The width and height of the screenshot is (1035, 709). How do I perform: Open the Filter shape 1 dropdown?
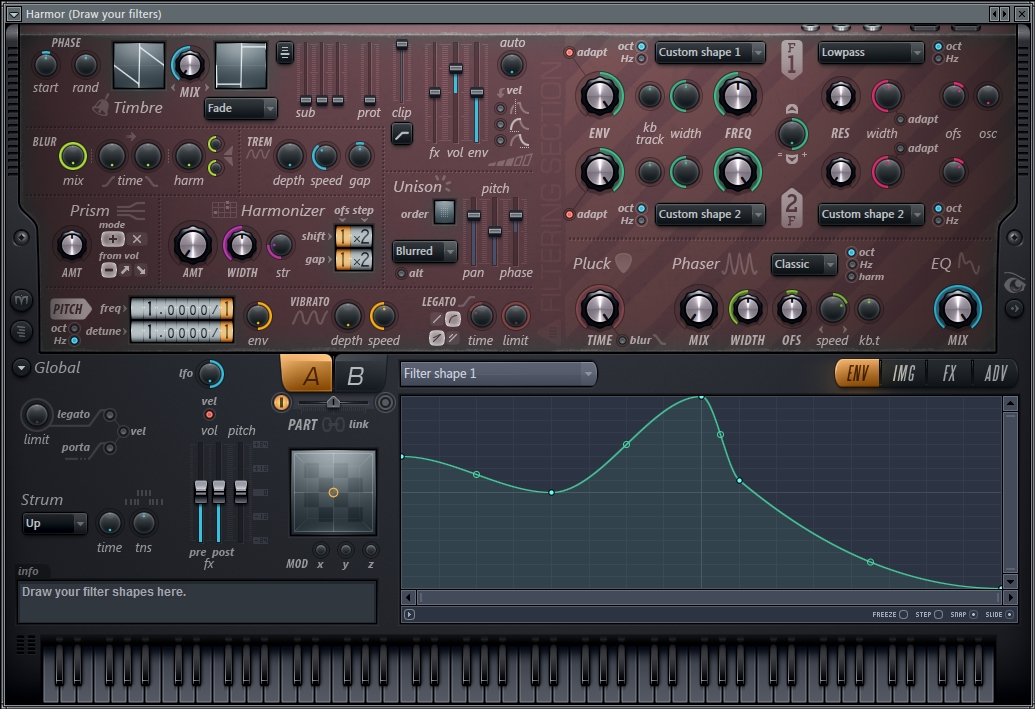(x=497, y=371)
